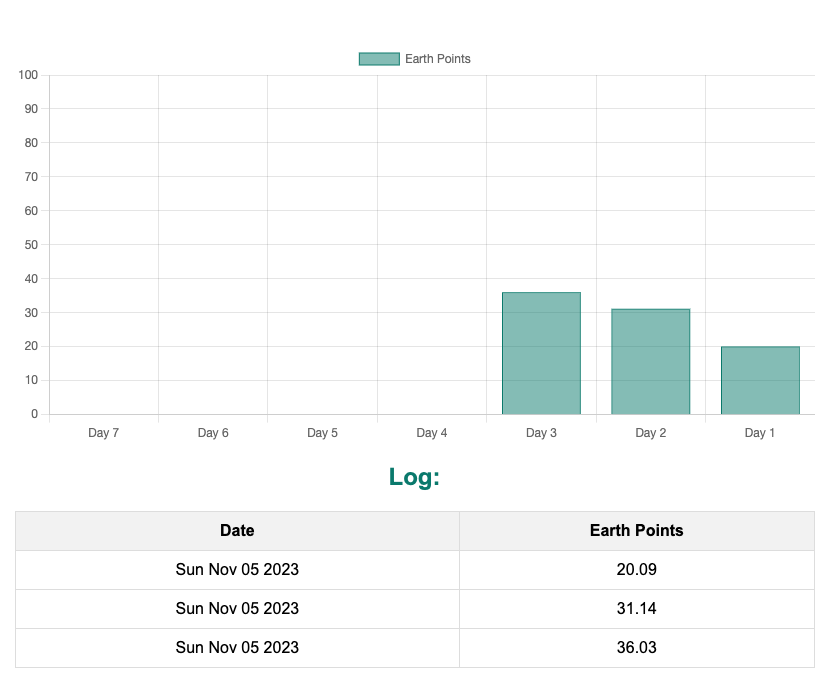
Task: Select the Day 4 axis label
Action: point(431,432)
